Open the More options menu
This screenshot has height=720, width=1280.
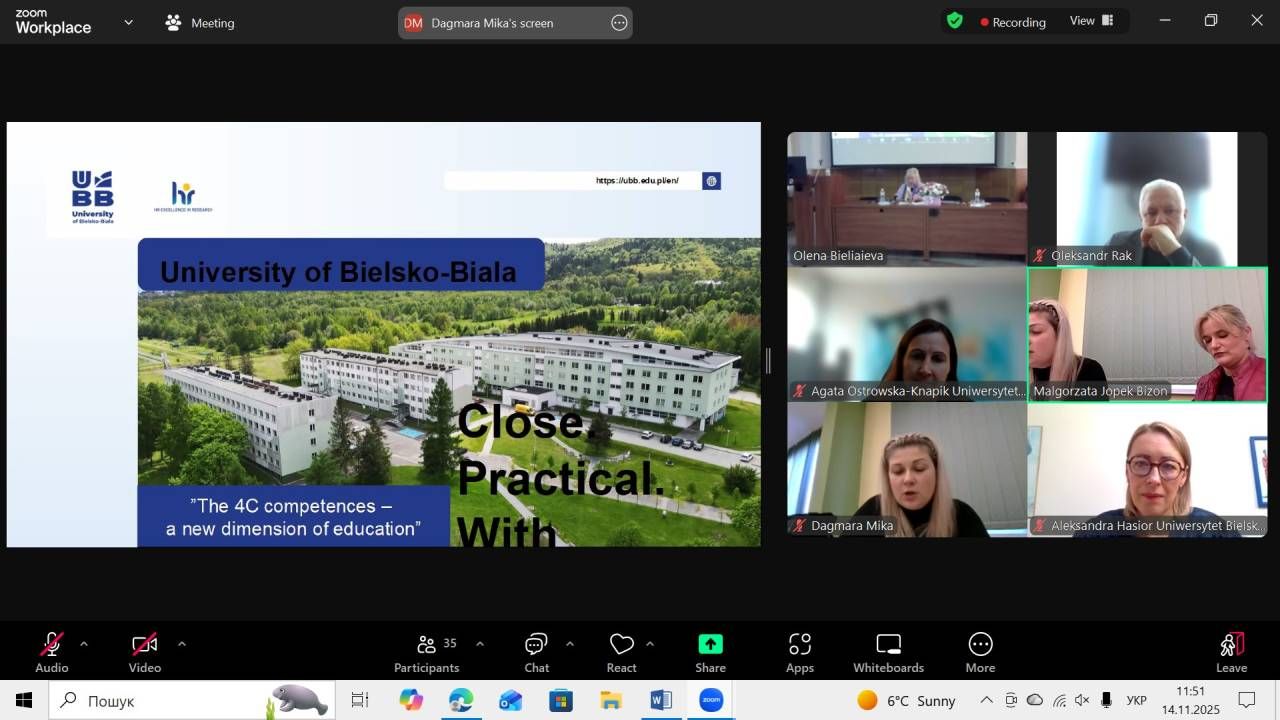point(980,652)
